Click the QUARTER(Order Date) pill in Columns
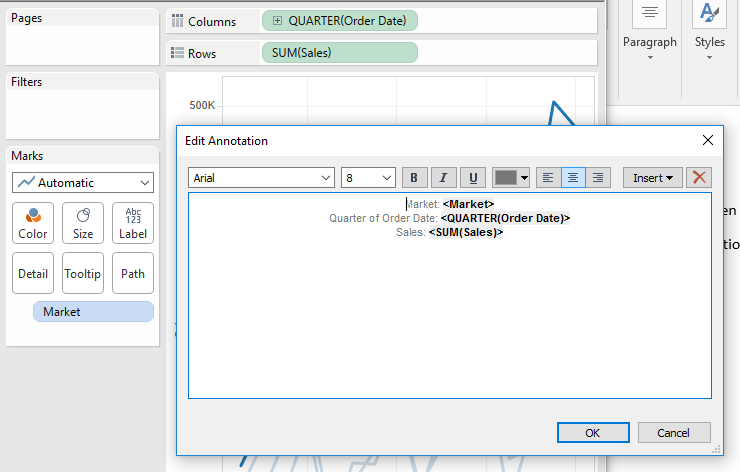Viewport: 740px width, 472px height. click(x=340, y=21)
